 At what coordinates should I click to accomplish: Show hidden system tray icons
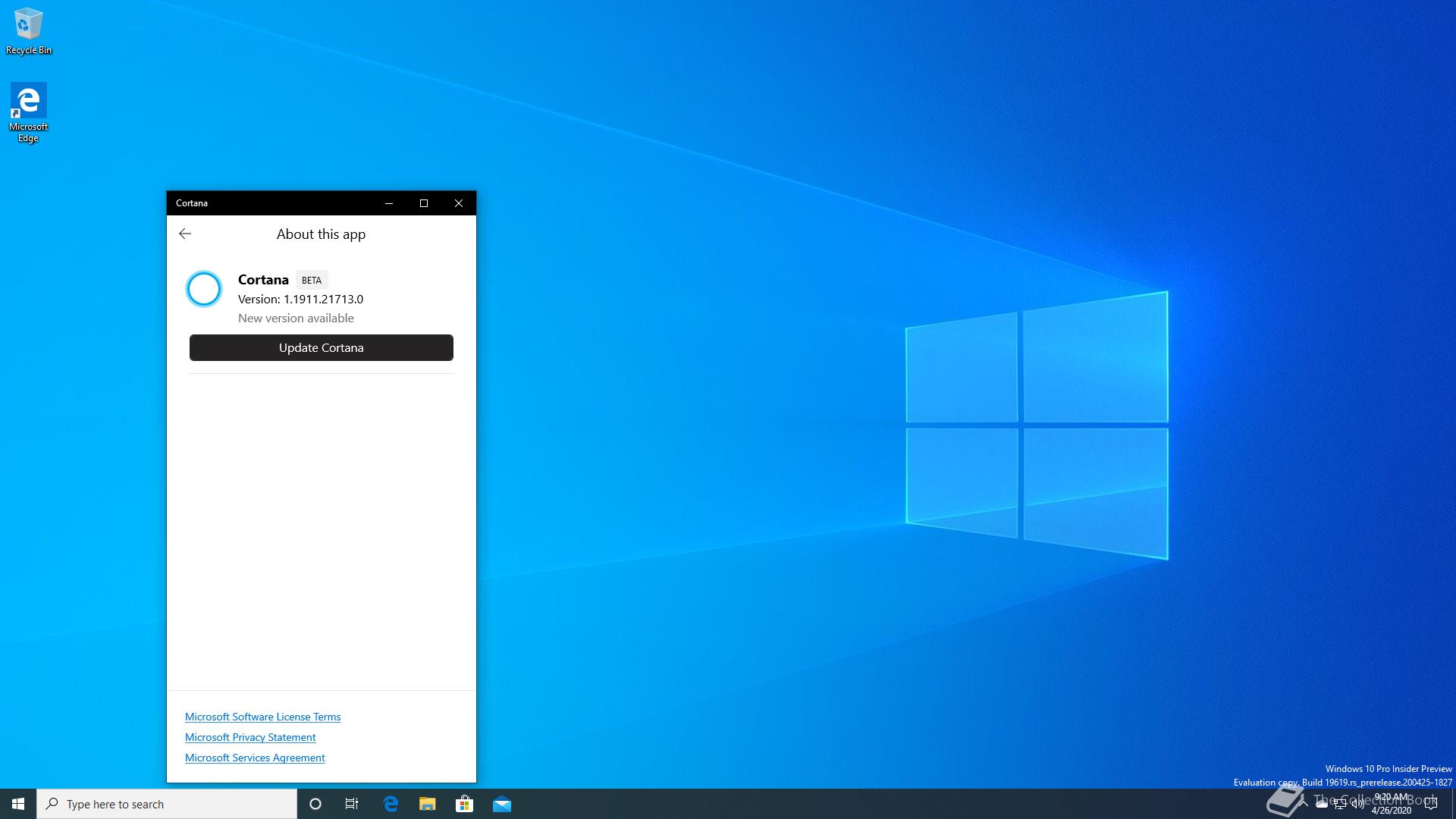pos(1303,804)
